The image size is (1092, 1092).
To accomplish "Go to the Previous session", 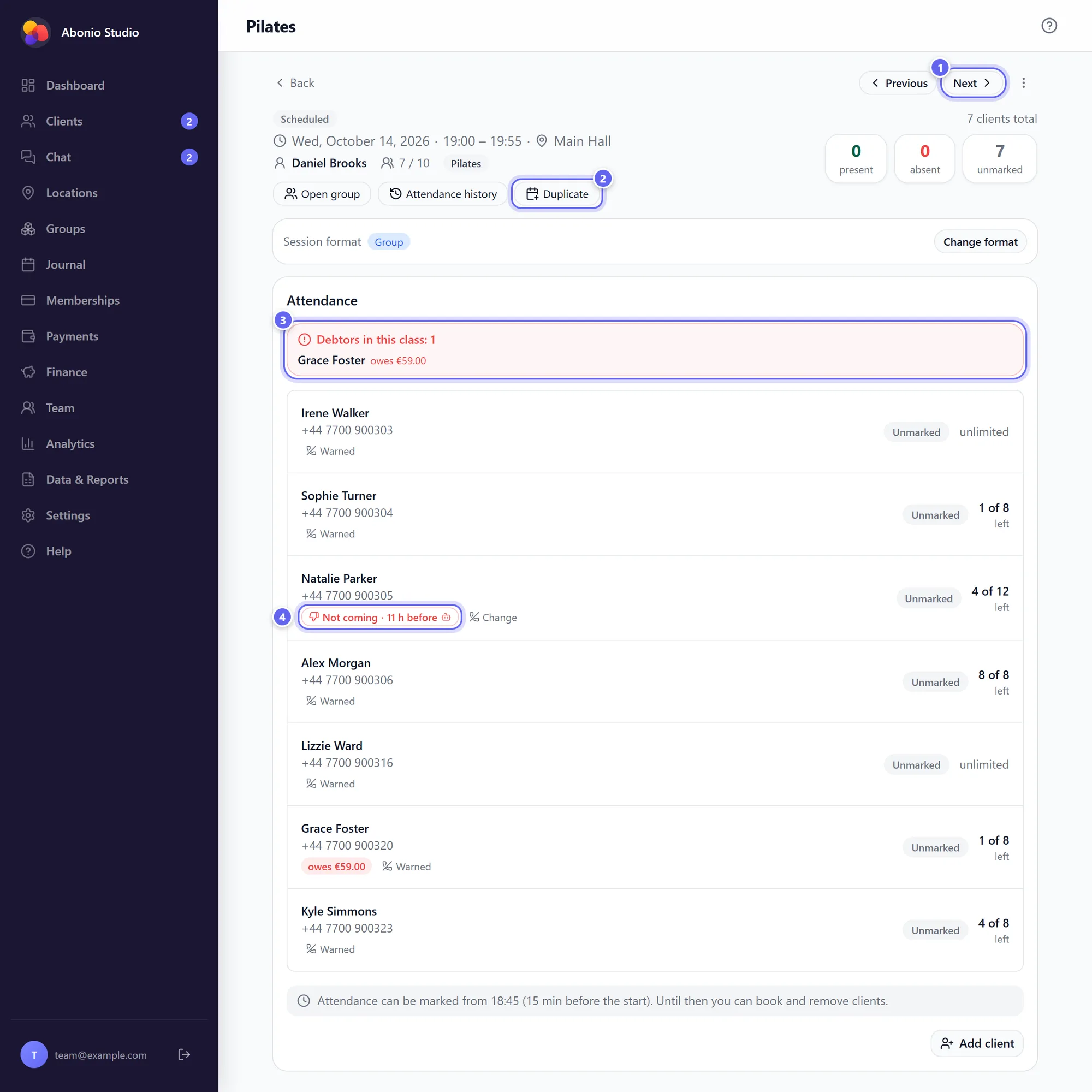I will click(x=899, y=83).
